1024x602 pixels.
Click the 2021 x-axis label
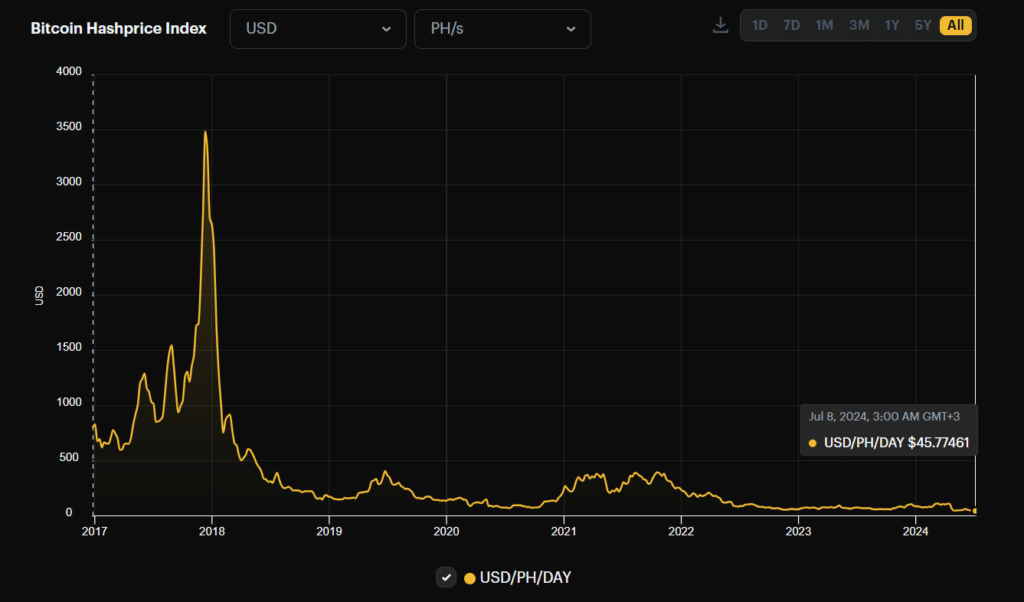click(564, 531)
